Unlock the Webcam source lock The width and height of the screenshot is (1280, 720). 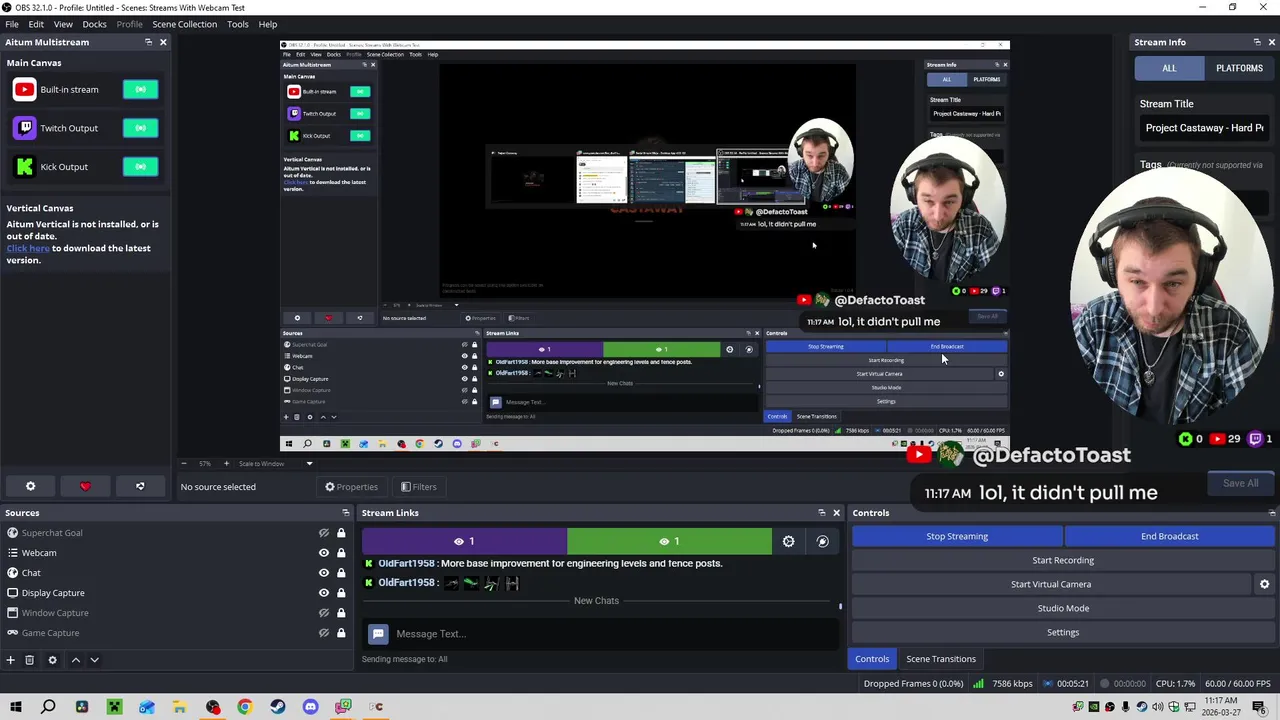tap(341, 553)
